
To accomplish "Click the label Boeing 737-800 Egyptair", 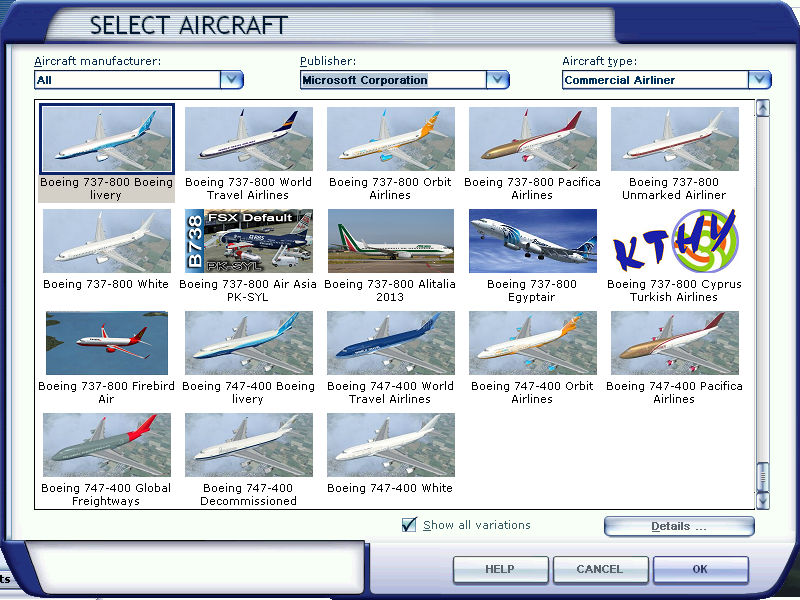I will pos(532,290).
